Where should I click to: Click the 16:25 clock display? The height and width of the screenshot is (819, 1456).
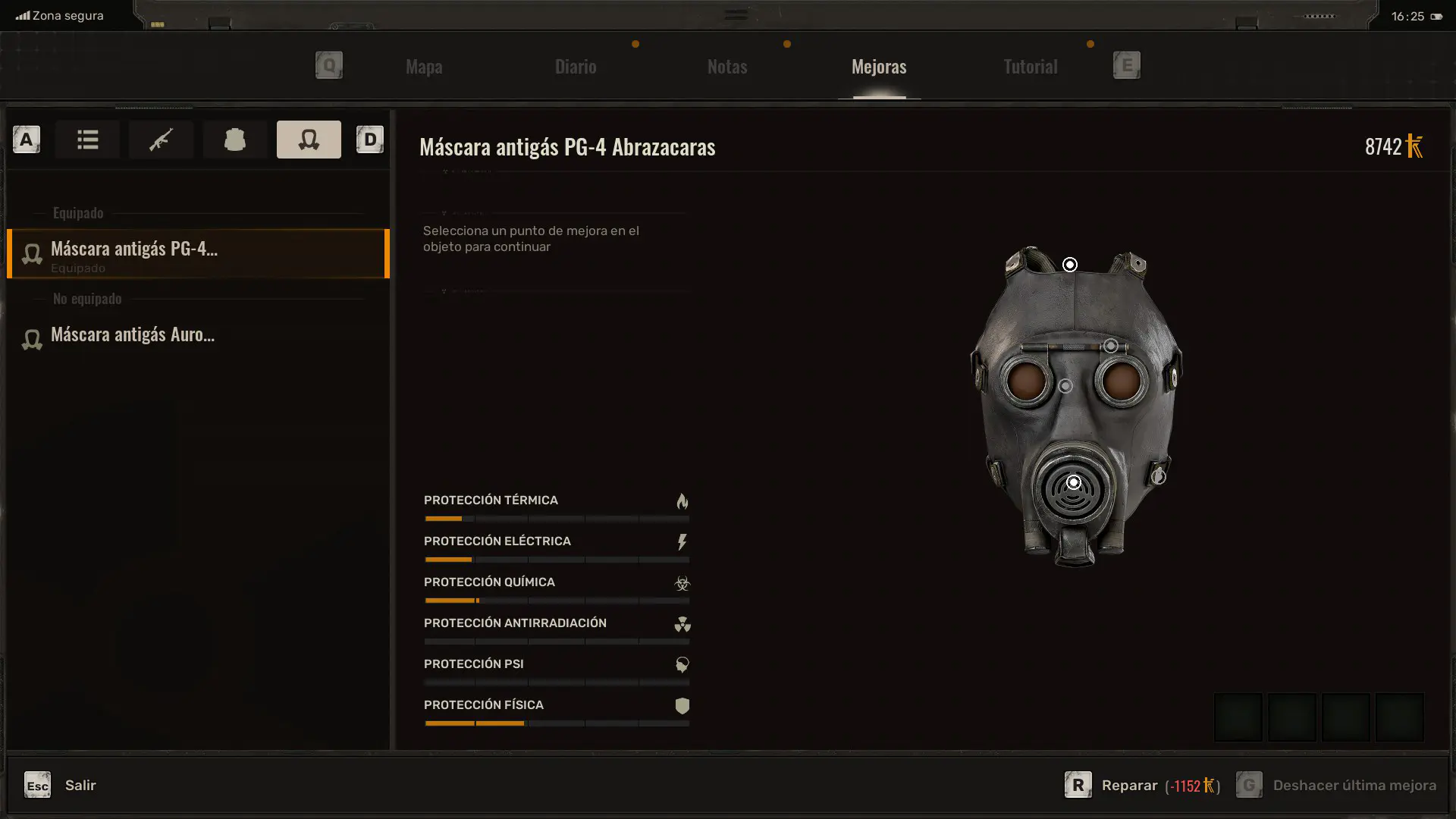(x=1407, y=17)
